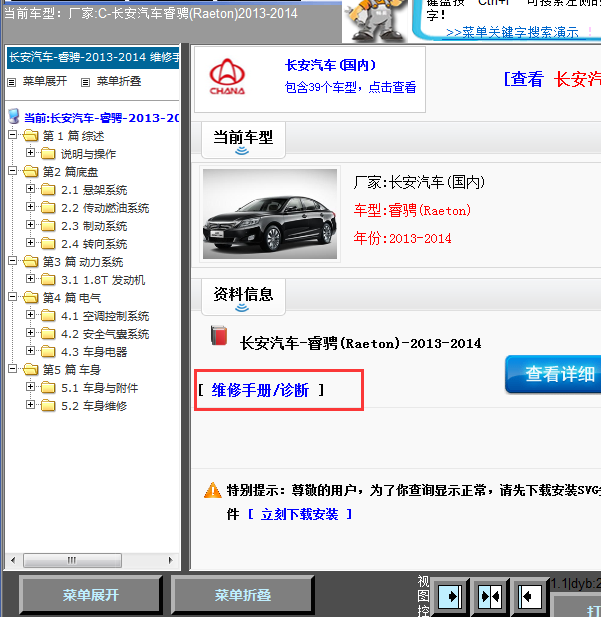
Task: Open the 维修手册/诊断 link
Action: tap(260, 390)
